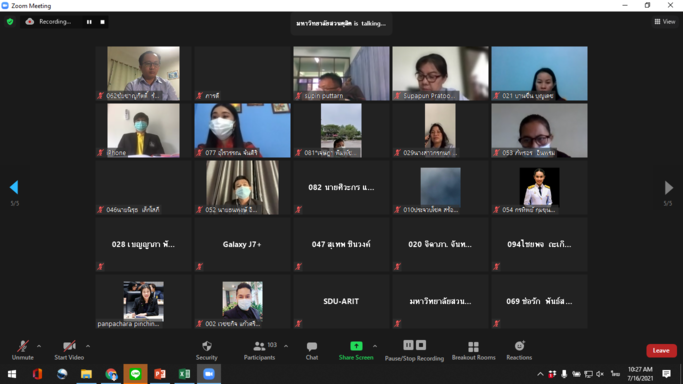
Task: Select participant 002 video tile
Action: click(x=242, y=301)
